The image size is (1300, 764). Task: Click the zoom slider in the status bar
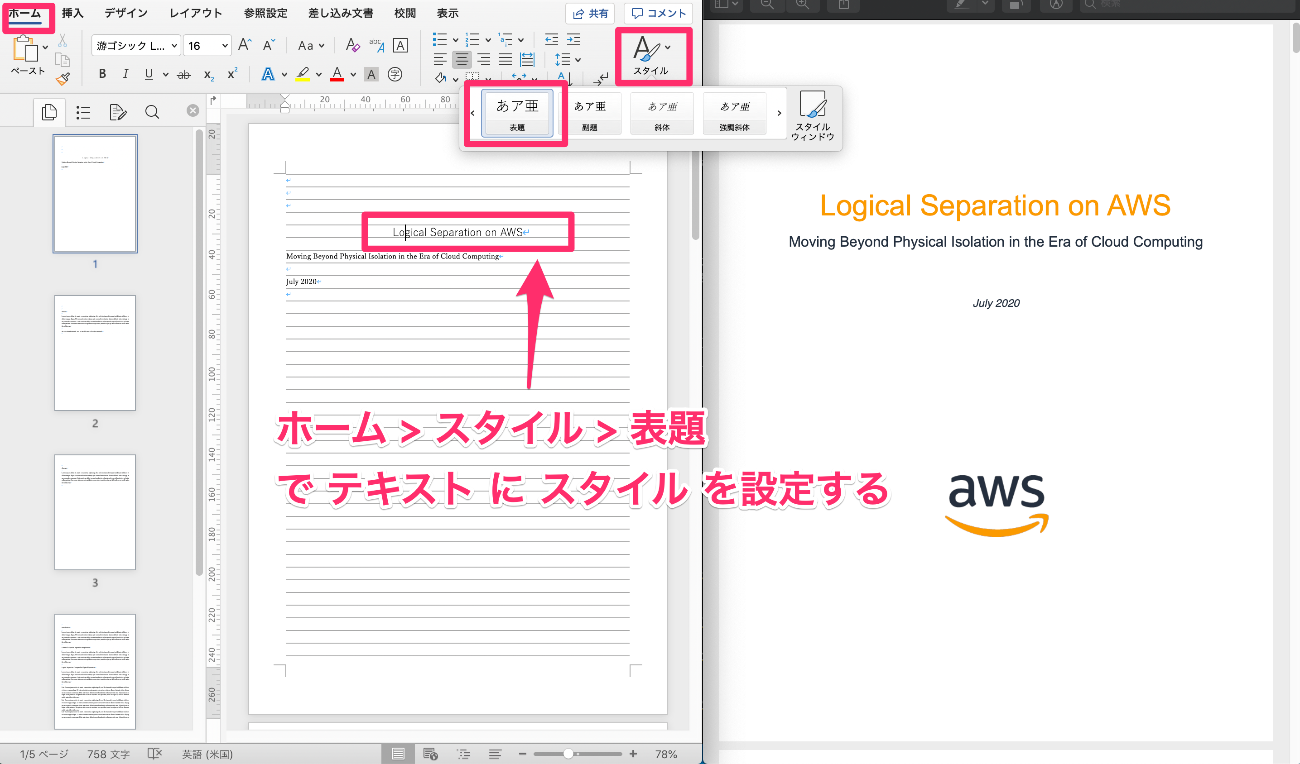[578, 754]
